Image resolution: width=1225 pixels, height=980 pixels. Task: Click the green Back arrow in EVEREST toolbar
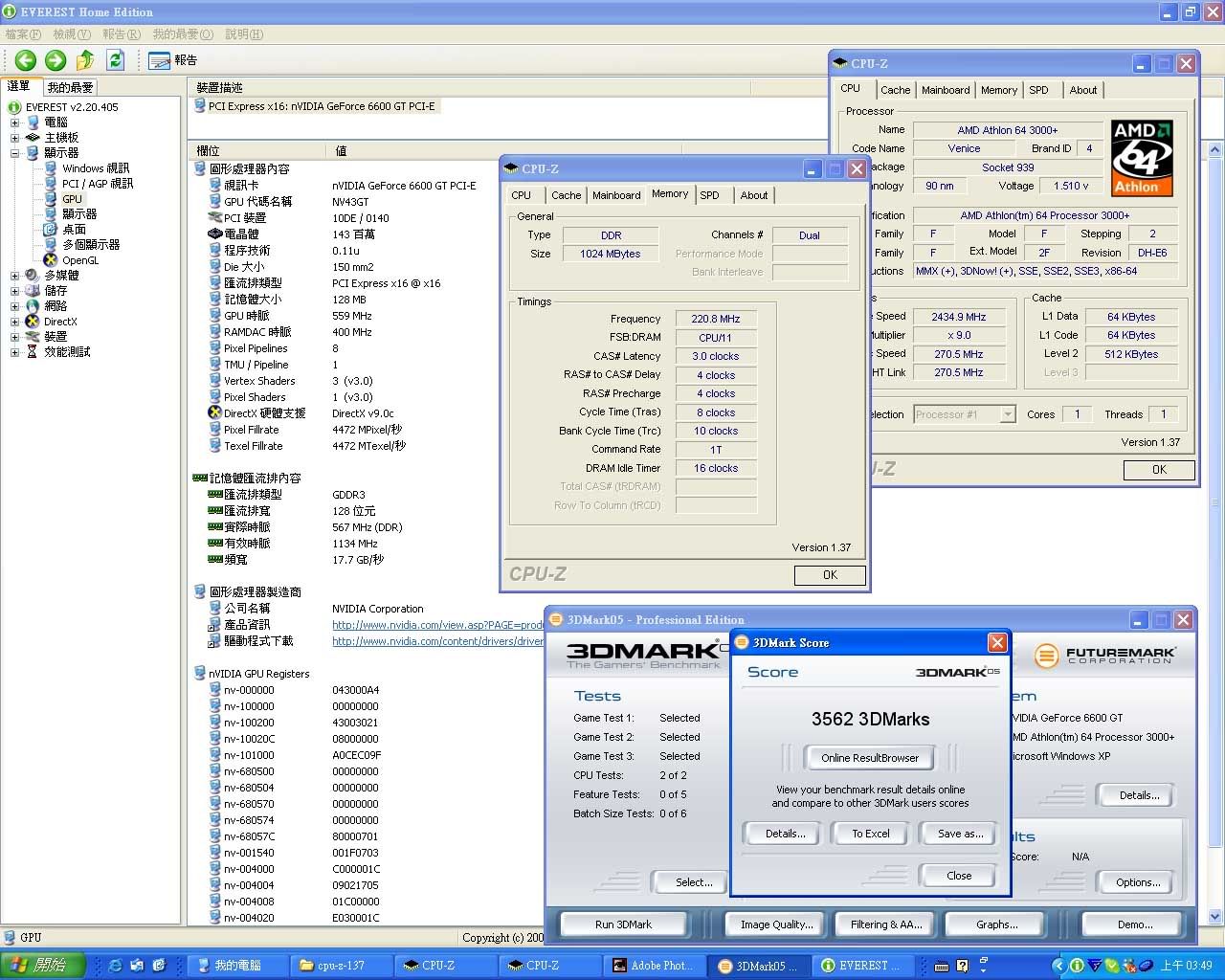(26, 60)
